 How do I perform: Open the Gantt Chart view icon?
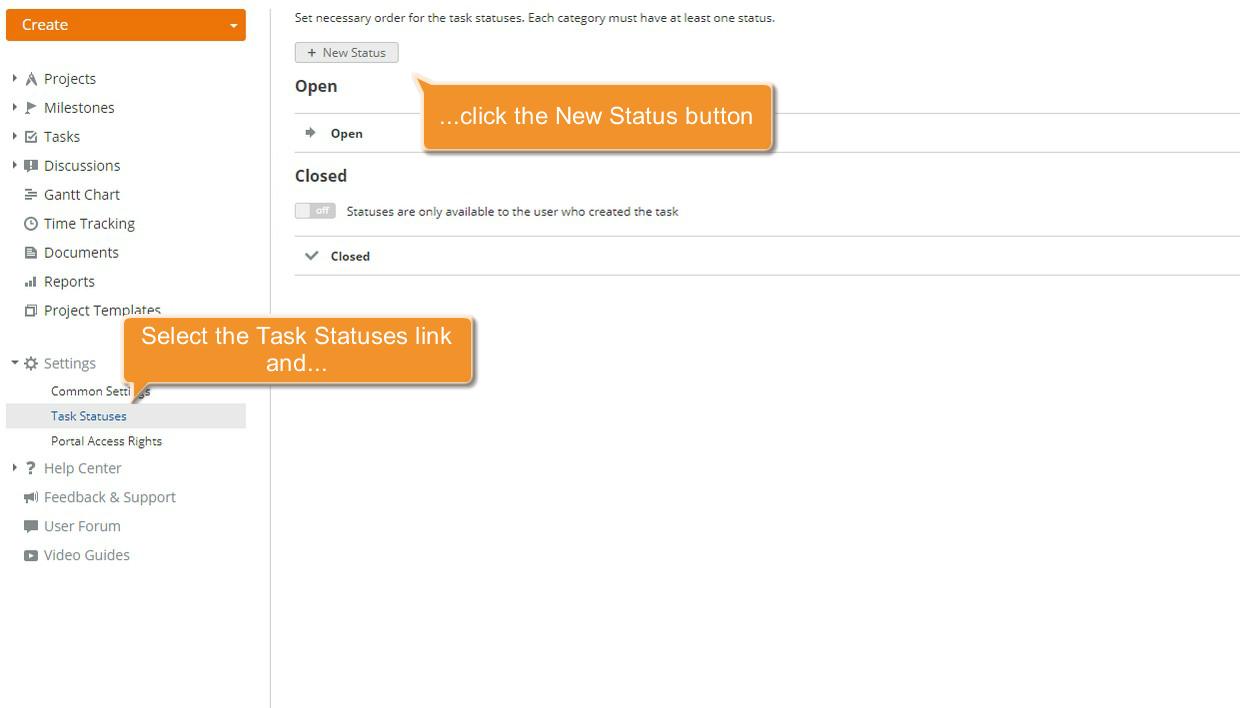(30, 194)
